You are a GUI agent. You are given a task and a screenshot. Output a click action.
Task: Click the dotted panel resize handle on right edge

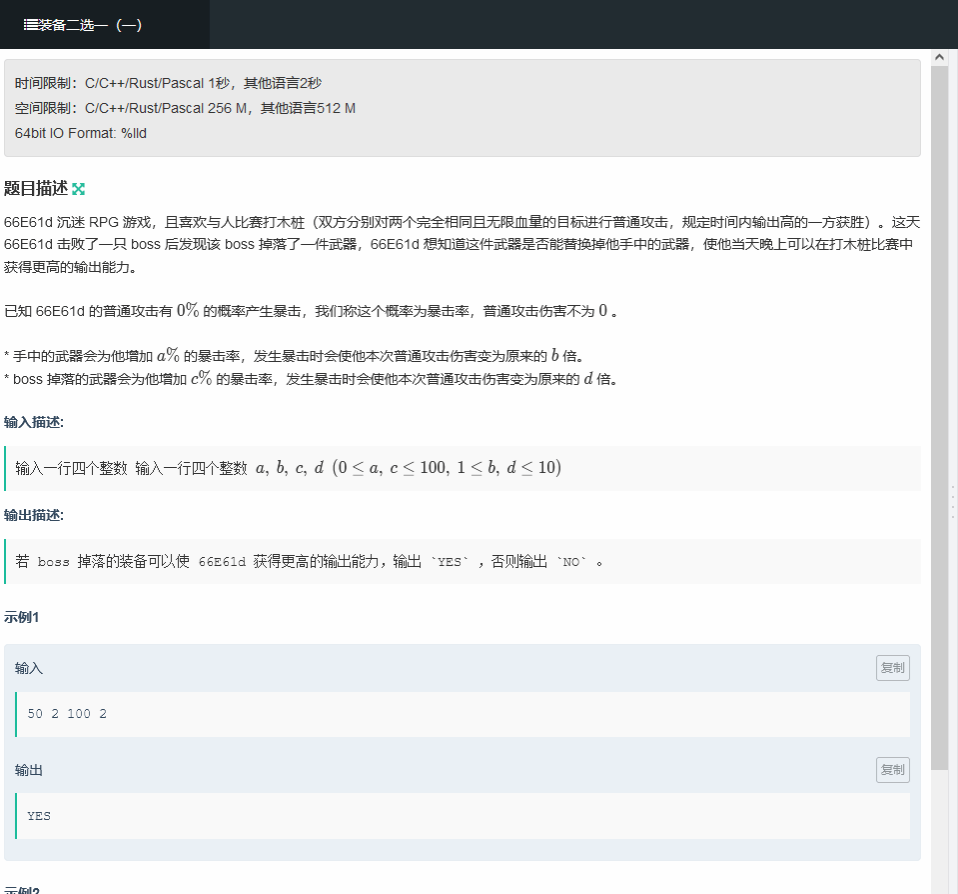953,500
